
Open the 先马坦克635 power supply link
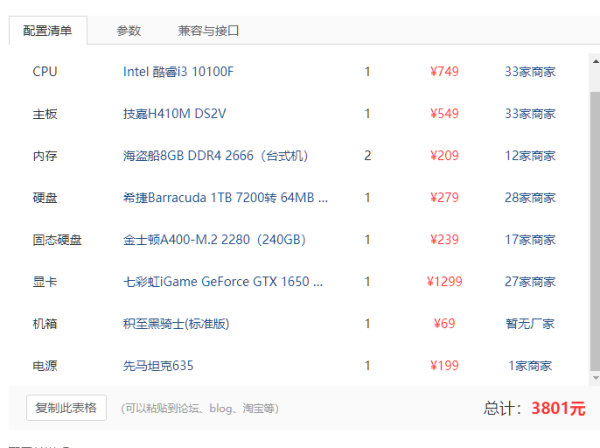coord(158,366)
